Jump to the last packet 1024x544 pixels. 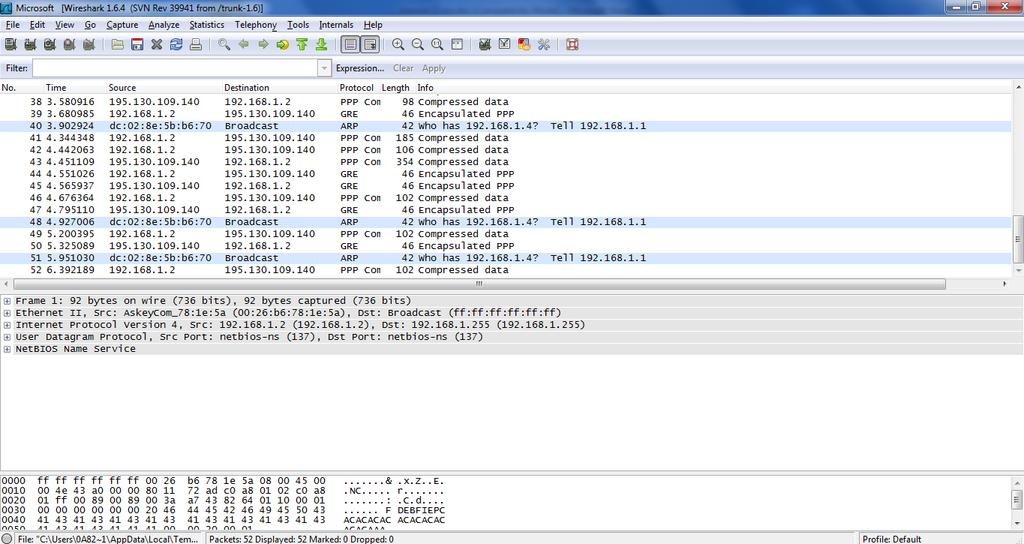point(321,44)
